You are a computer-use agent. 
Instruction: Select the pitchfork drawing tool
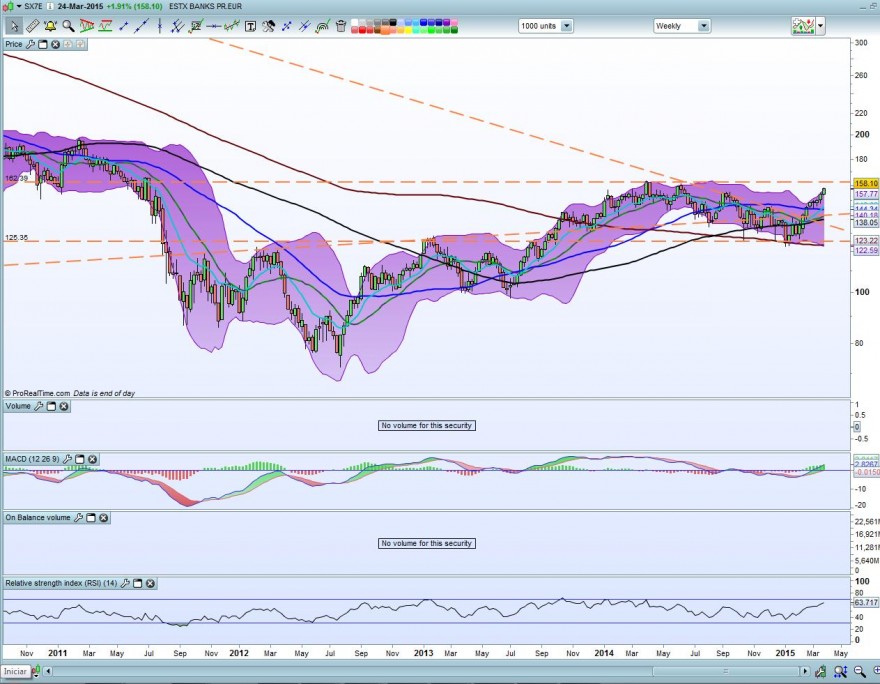(x=176, y=26)
